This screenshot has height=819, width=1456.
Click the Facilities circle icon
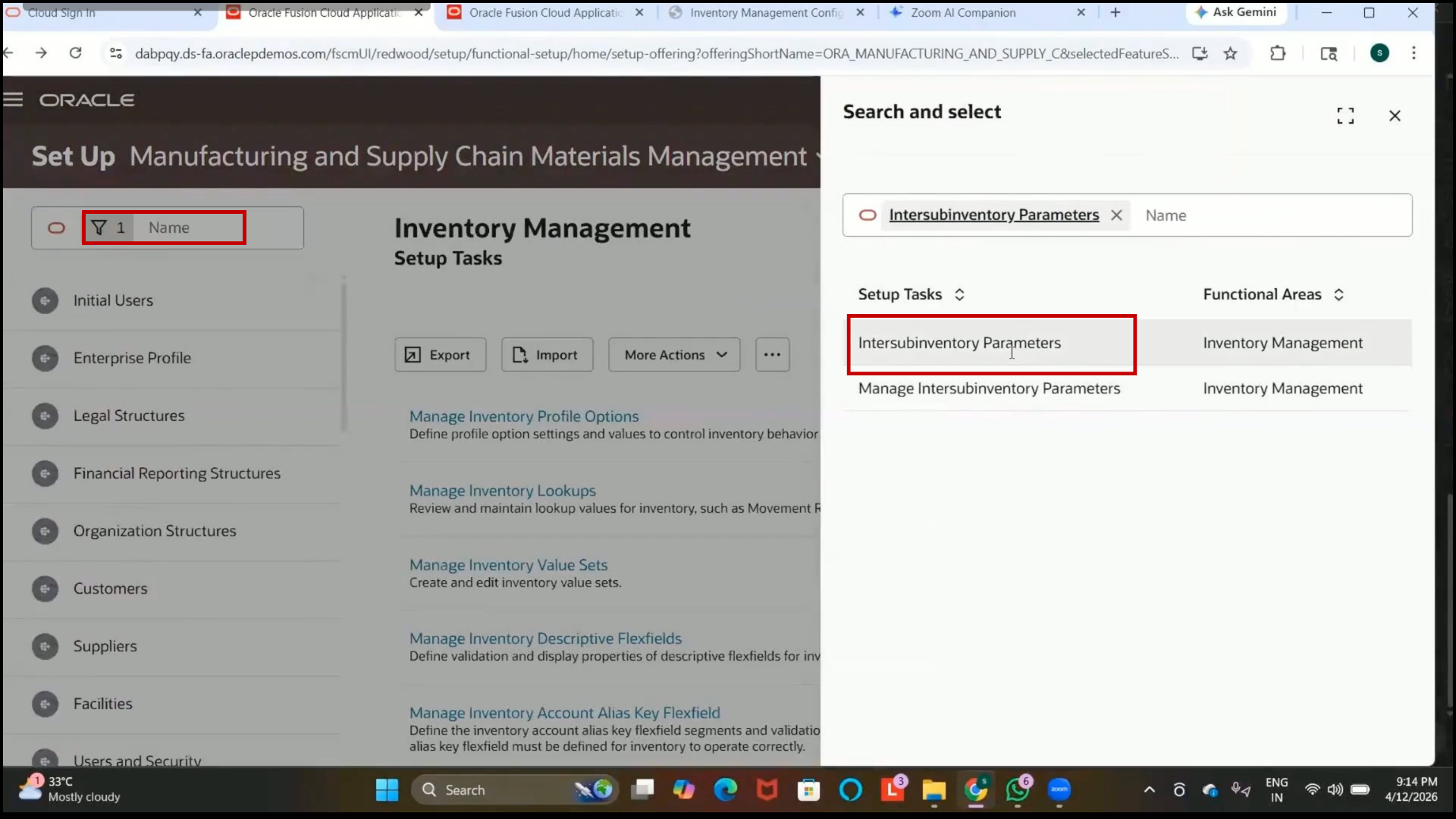pos(45,704)
